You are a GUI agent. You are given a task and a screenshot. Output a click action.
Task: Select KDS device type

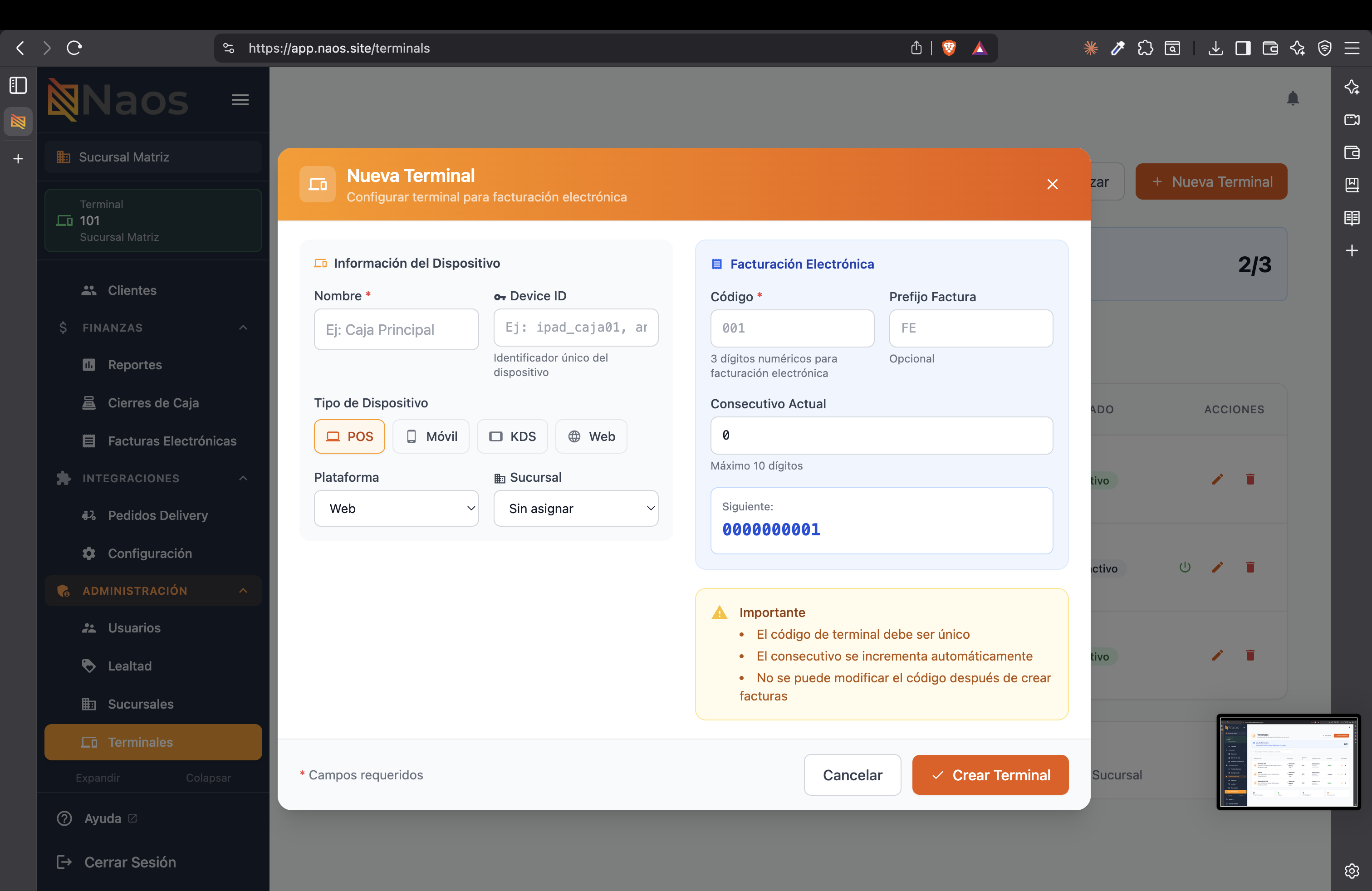(x=512, y=436)
